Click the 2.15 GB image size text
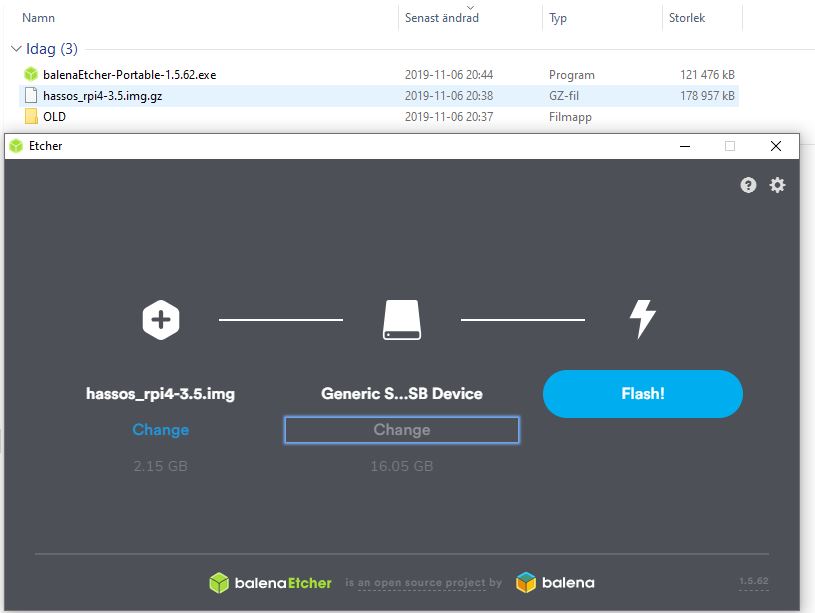This screenshot has width=815, height=613. (x=161, y=466)
